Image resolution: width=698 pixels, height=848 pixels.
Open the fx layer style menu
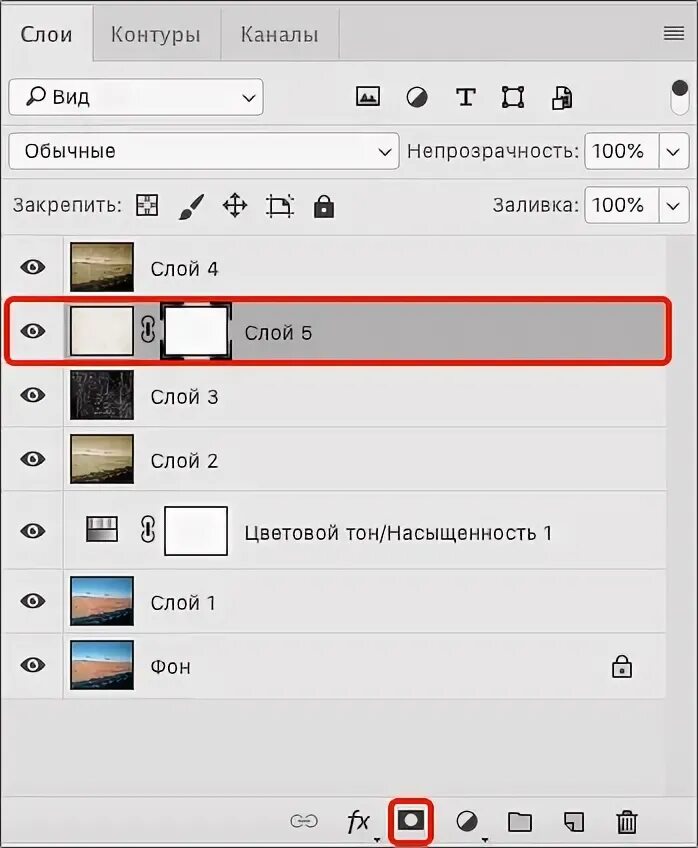(358, 822)
